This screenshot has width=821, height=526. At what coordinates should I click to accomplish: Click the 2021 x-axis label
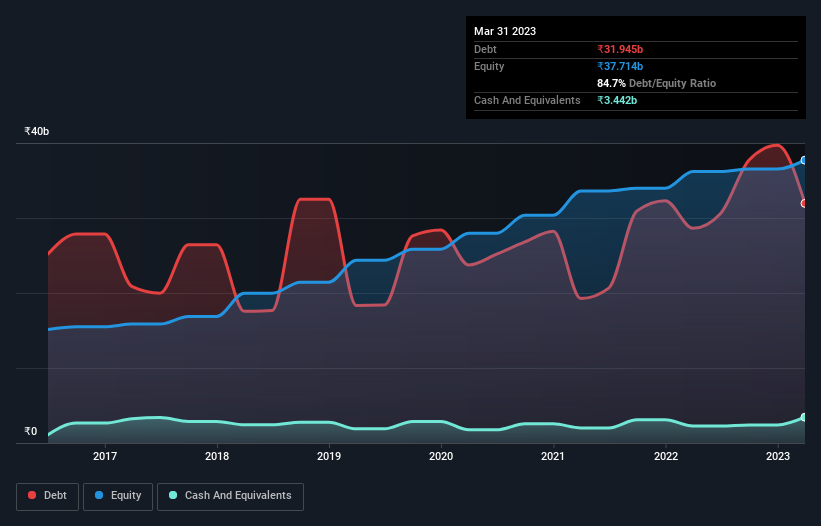553,456
